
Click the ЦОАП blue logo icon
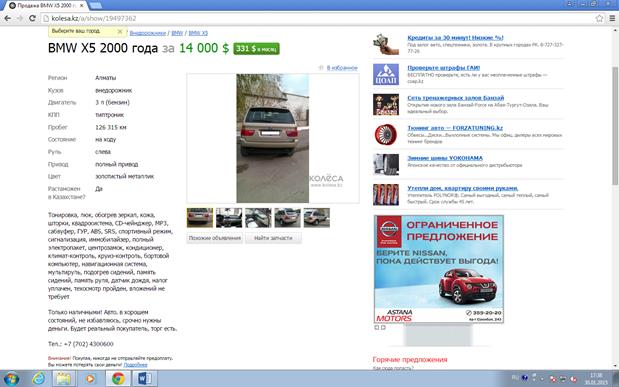coord(386,74)
